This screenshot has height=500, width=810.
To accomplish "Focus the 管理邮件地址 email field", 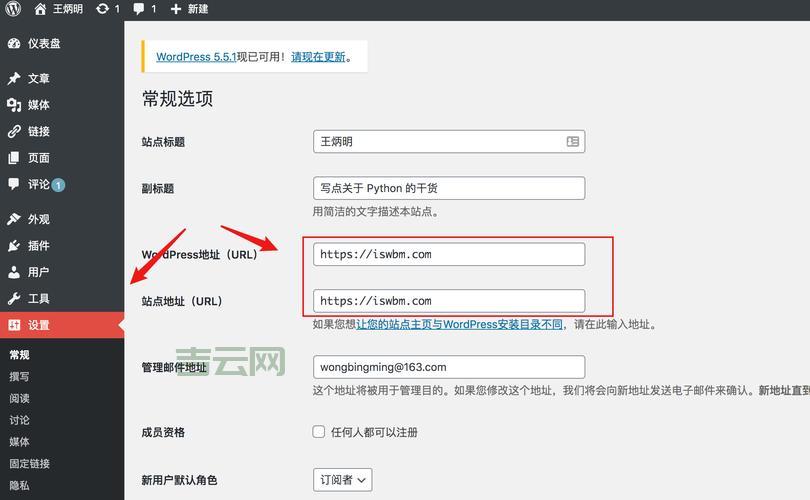I will tap(449, 367).
